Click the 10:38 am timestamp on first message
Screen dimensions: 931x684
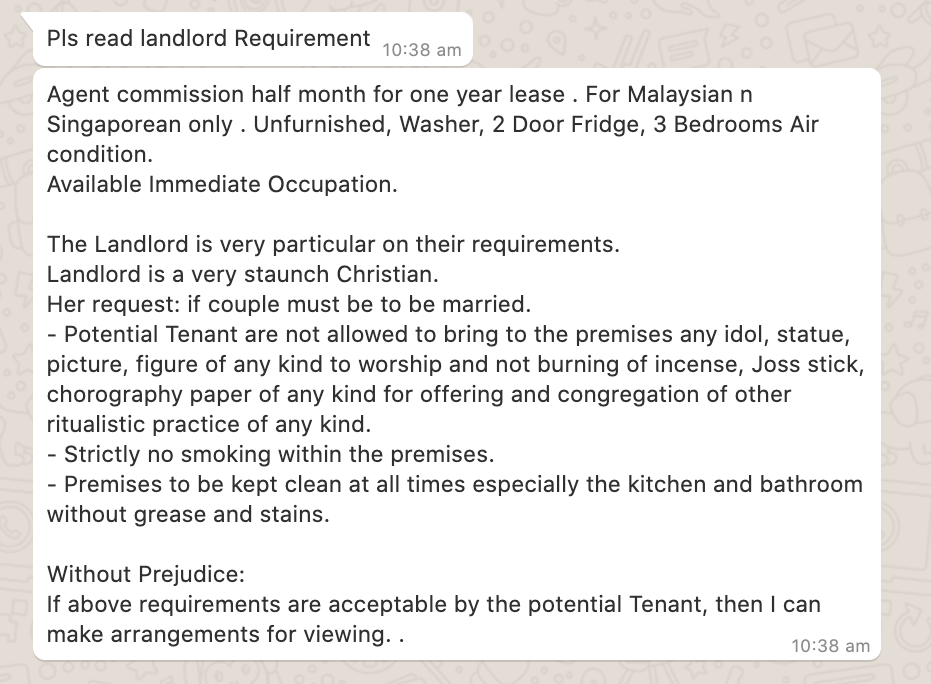pyautogui.click(x=422, y=50)
